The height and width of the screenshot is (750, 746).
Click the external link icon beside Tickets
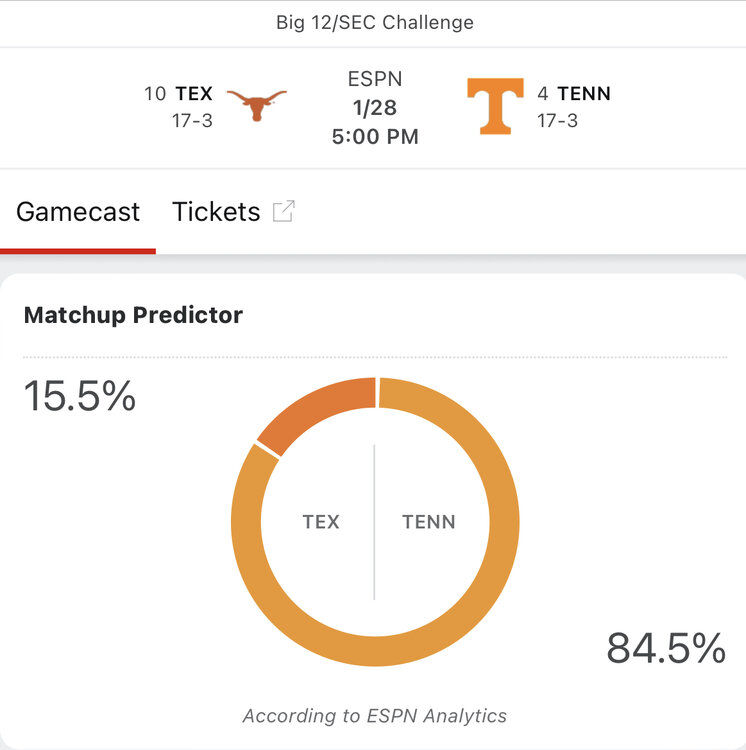pyautogui.click(x=284, y=211)
